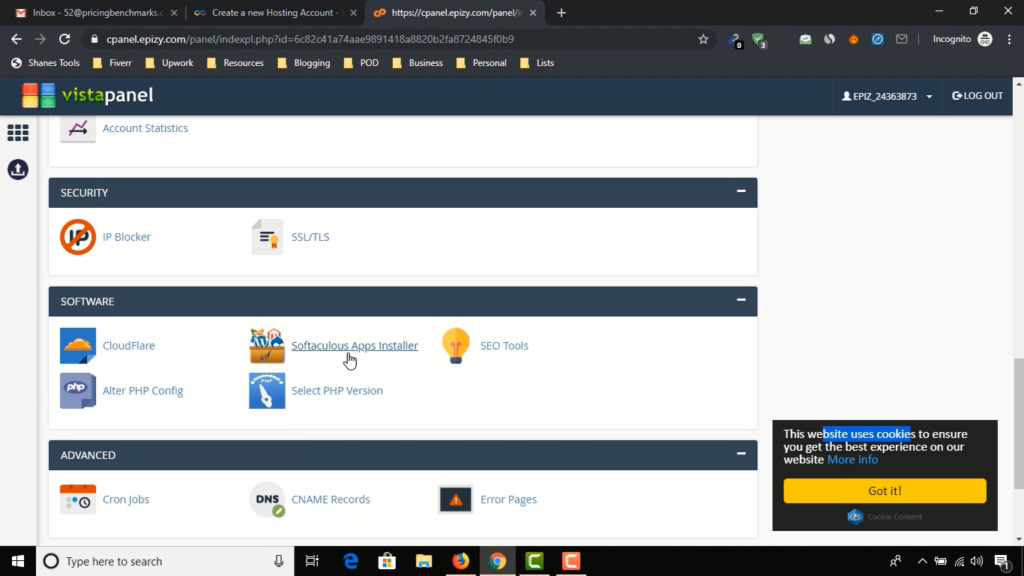
Task: Open the Business bookmarks folder
Action: (x=418, y=63)
